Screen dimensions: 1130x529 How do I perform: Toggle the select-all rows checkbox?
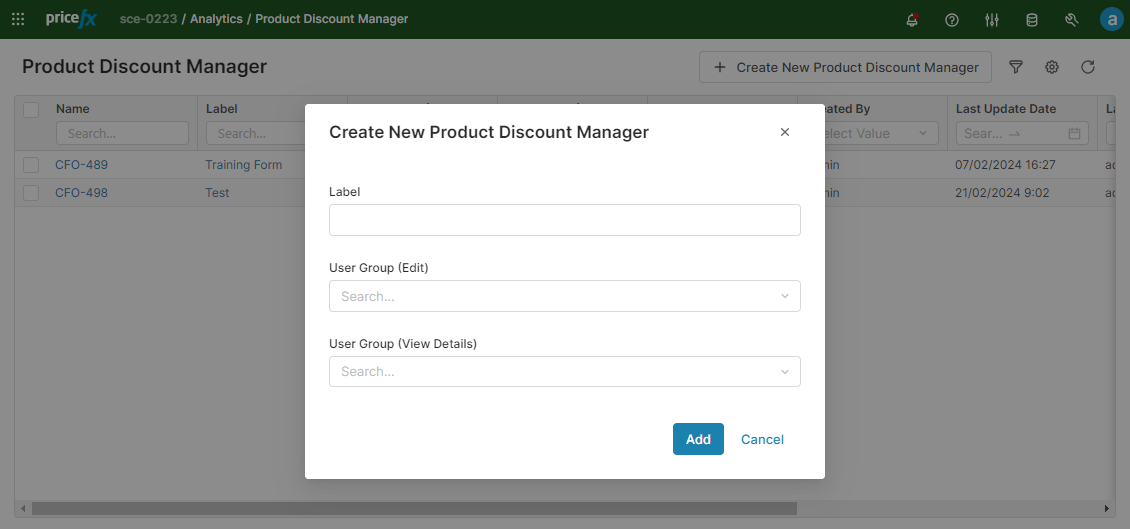(31, 110)
